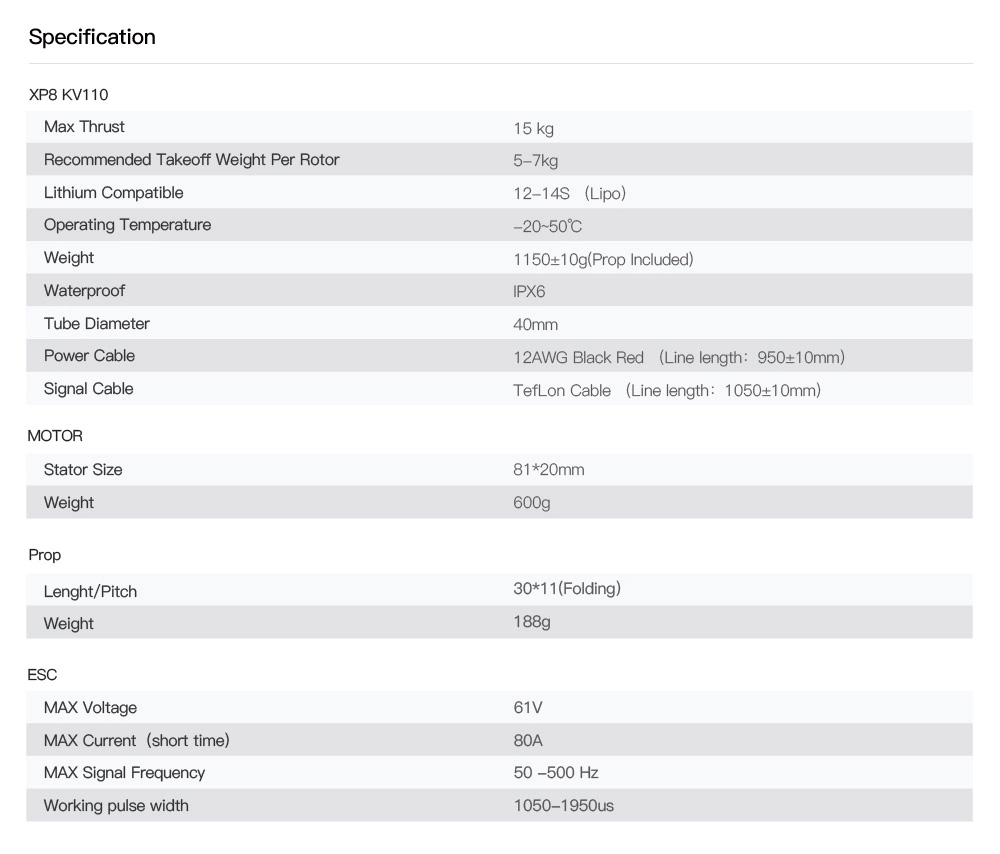Select the Signal Cable row label
This screenshot has height=854, width=1000.
tap(88, 389)
